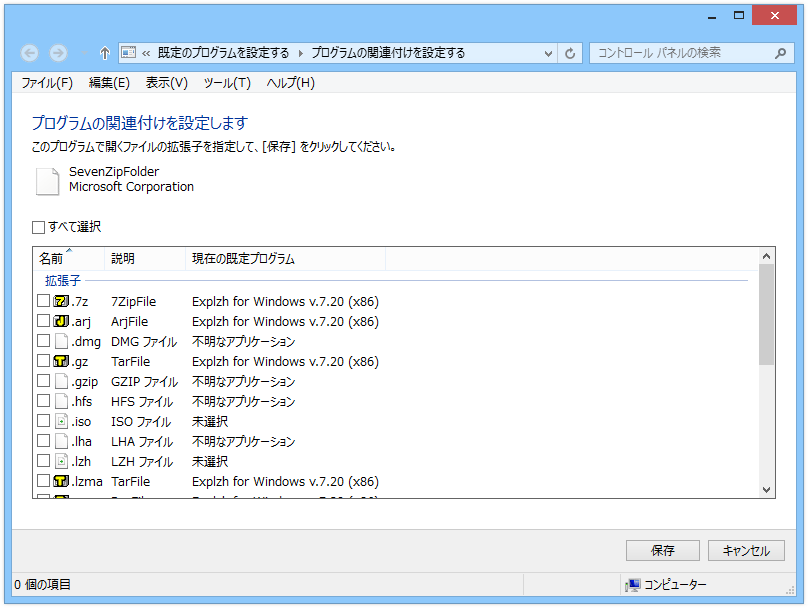Select the GZIP ファイル description
809x610 pixels.
(144, 382)
